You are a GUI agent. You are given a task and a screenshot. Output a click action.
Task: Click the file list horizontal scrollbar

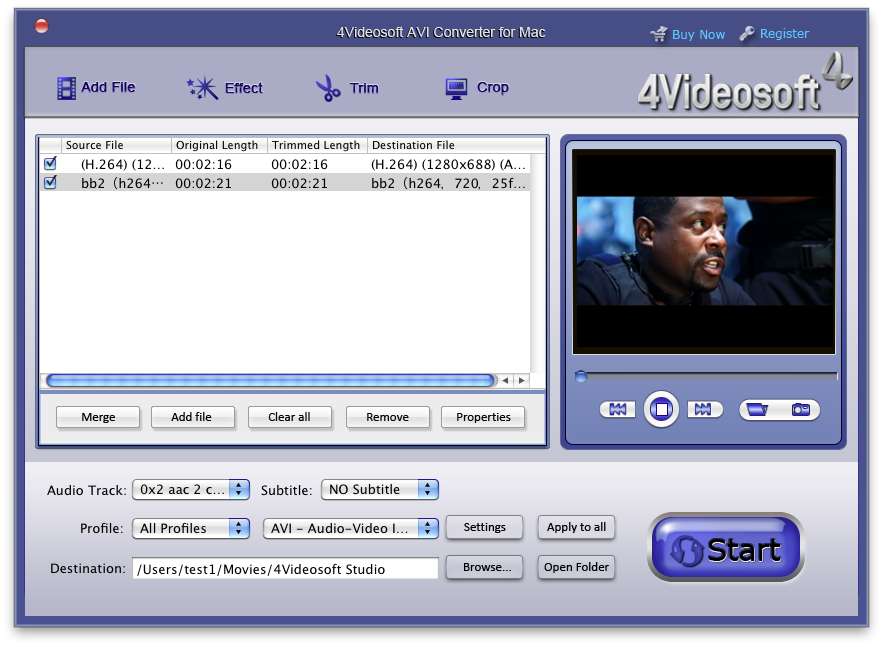(x=270, y=381)
